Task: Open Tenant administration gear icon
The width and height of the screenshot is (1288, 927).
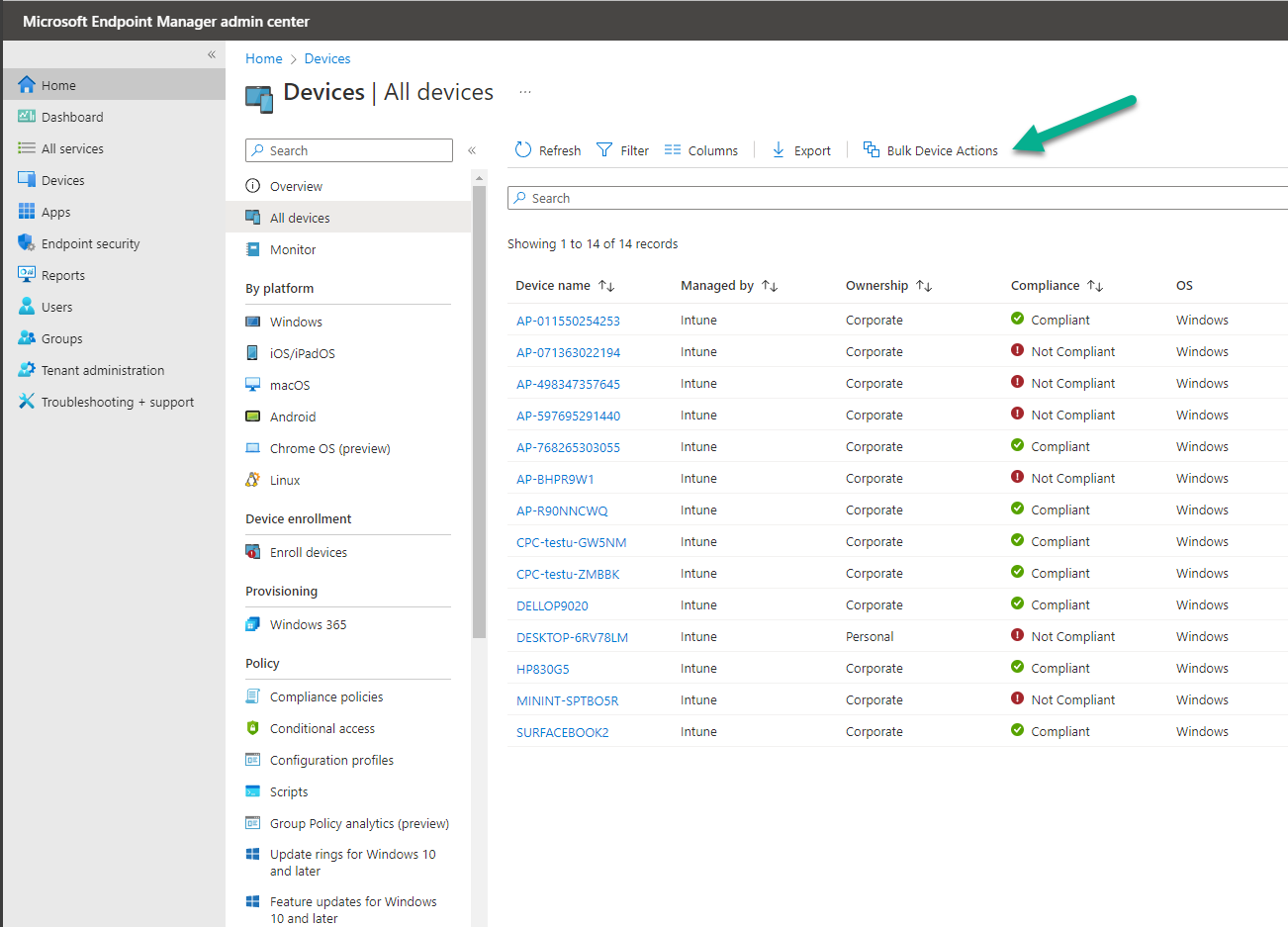Action: click(x=27, y=370)
